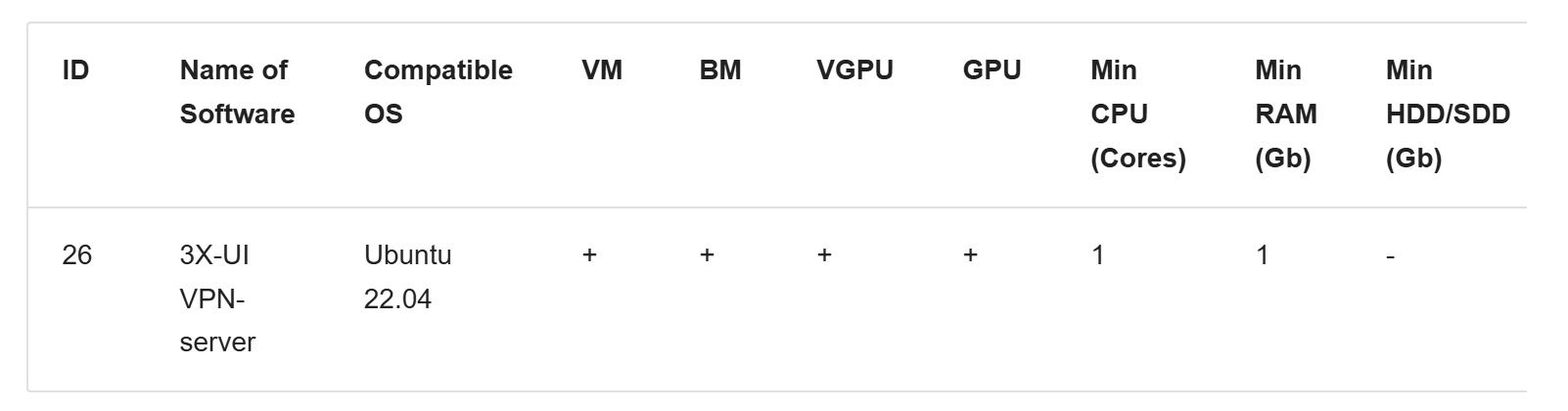Screen dimensions: 1568x411
Task: Click the Name of Software header
Action: coord(237,92)
